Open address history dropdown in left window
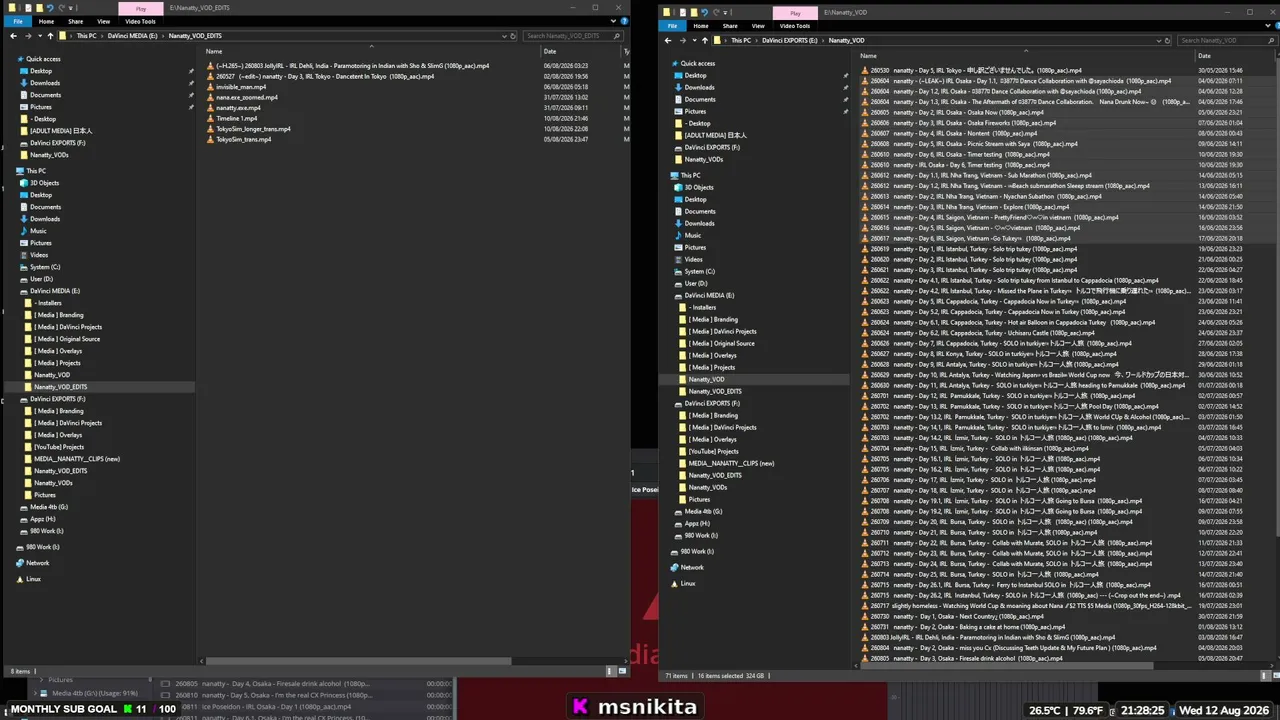Viewport: 1280px width, 720px height. click(503, 36)
